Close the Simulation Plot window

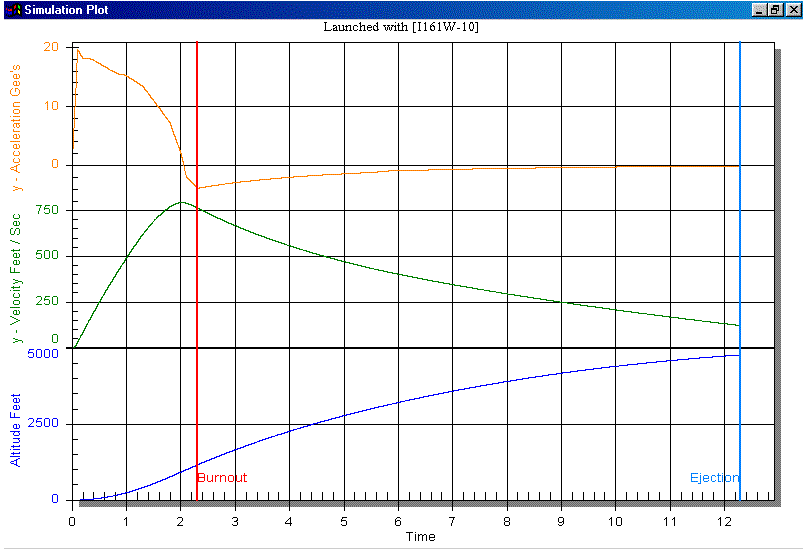(793, 10)
